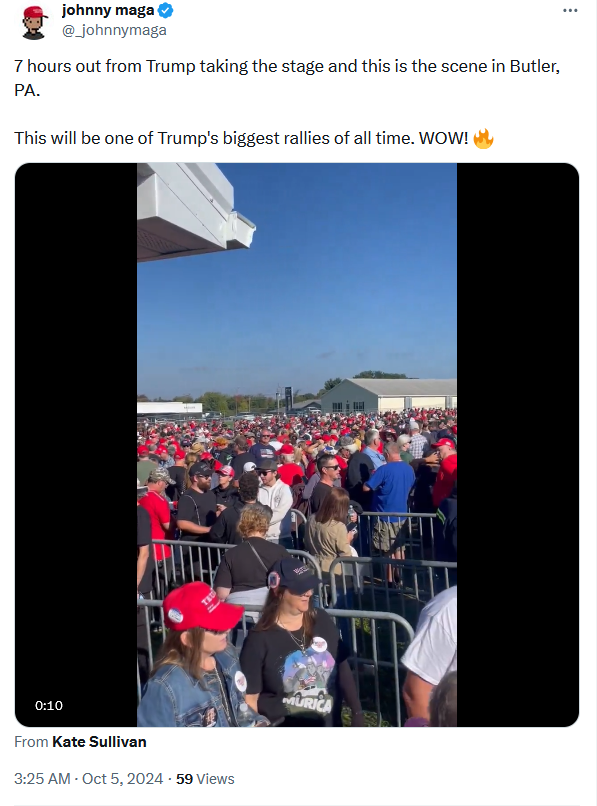The height and width of the screenshot is (806, 597).
Task: View the 59 Views count
Action: point(205,779)
